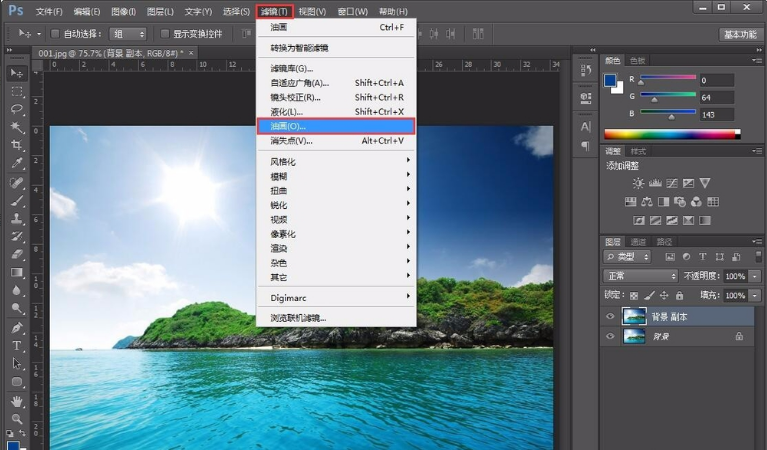The height and width of the screenshot is (450, 767).
Task: Add a Channel Mixer adjustment
Action: tap(696, 202)
